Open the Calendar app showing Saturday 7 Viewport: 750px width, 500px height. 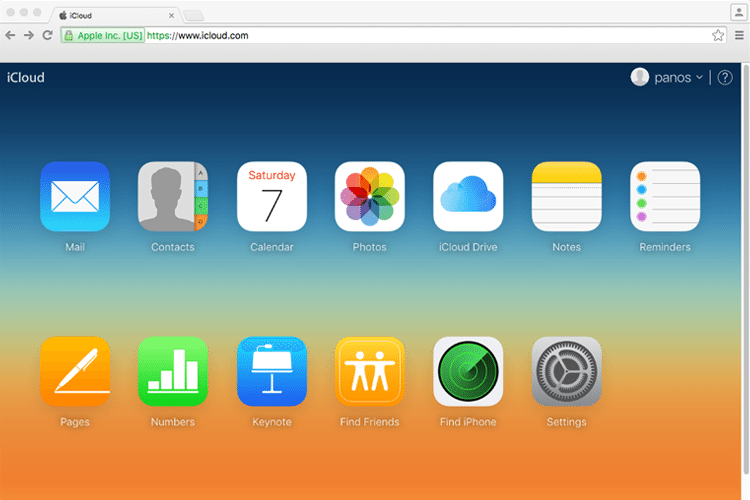pos(272,196)
